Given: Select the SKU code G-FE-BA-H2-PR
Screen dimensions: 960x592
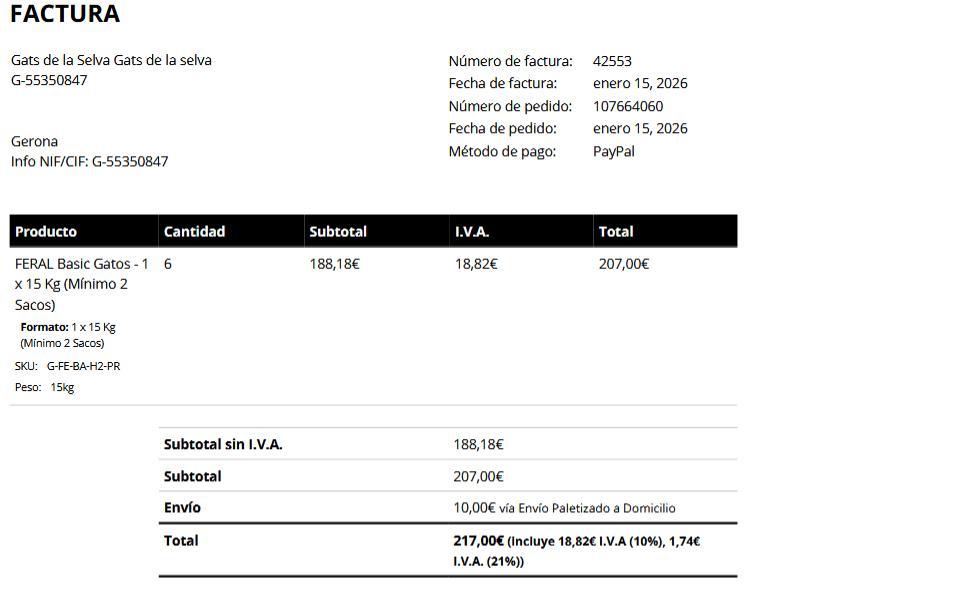Looking at the screenshot, I should click(x=83, y=366).
